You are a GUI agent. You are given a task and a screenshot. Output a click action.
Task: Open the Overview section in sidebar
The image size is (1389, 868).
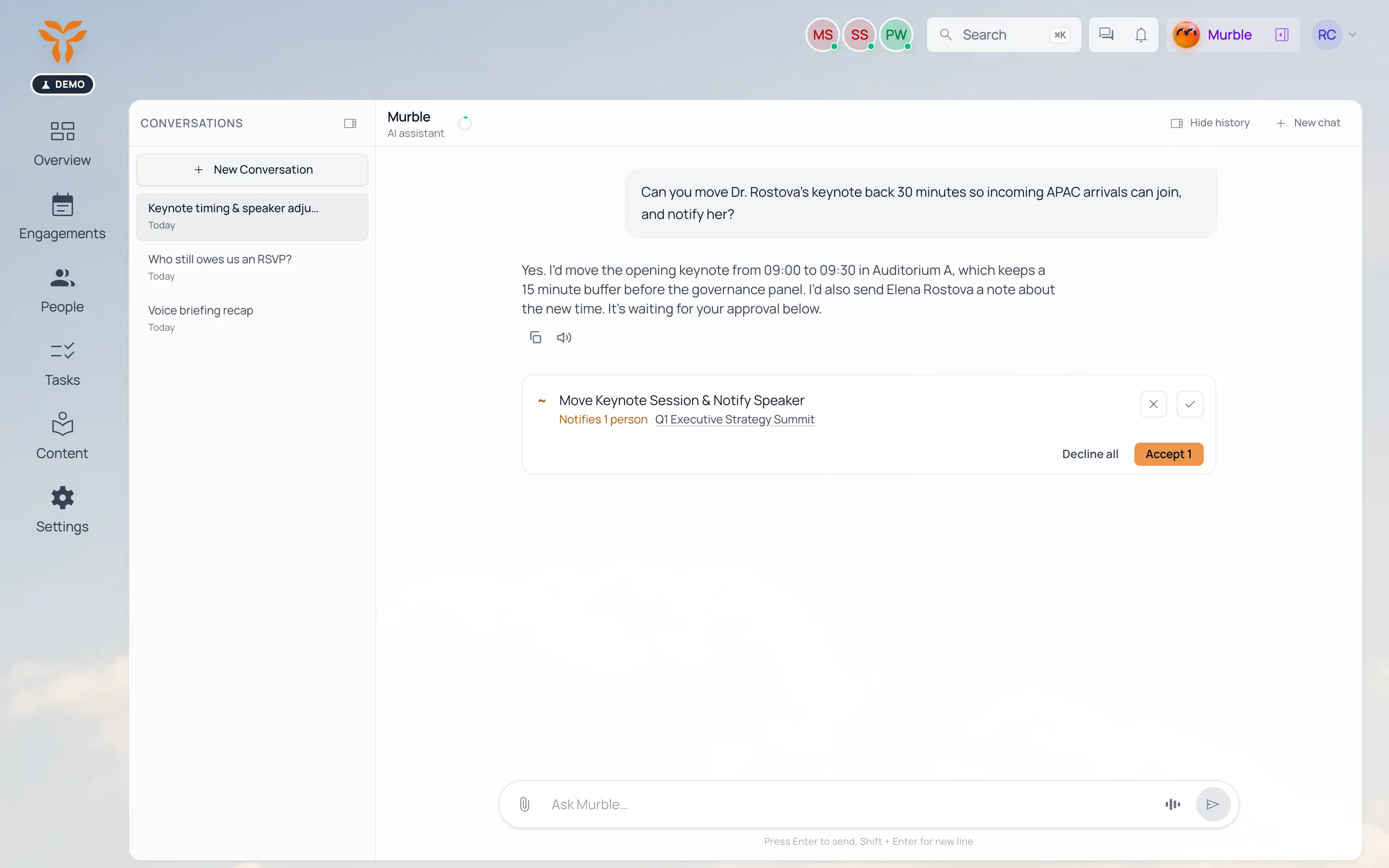[62, 144]
